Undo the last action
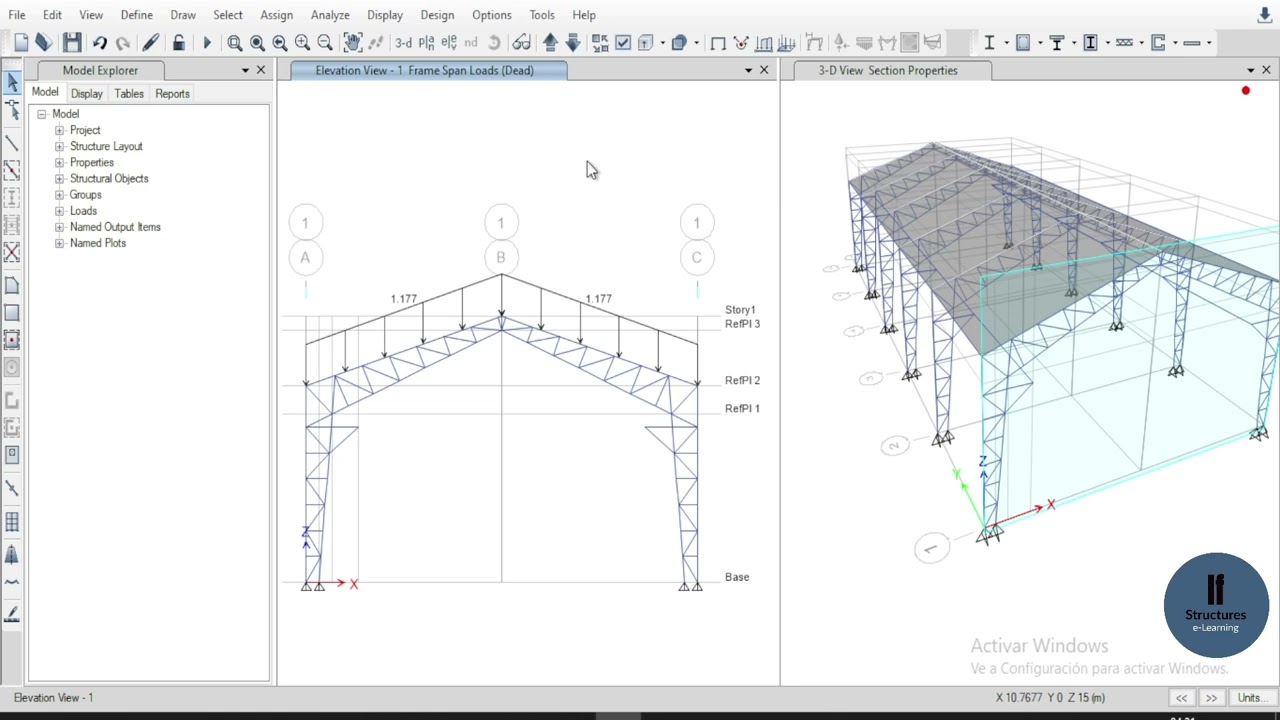 pyautogui.click(x=100, y=42)
